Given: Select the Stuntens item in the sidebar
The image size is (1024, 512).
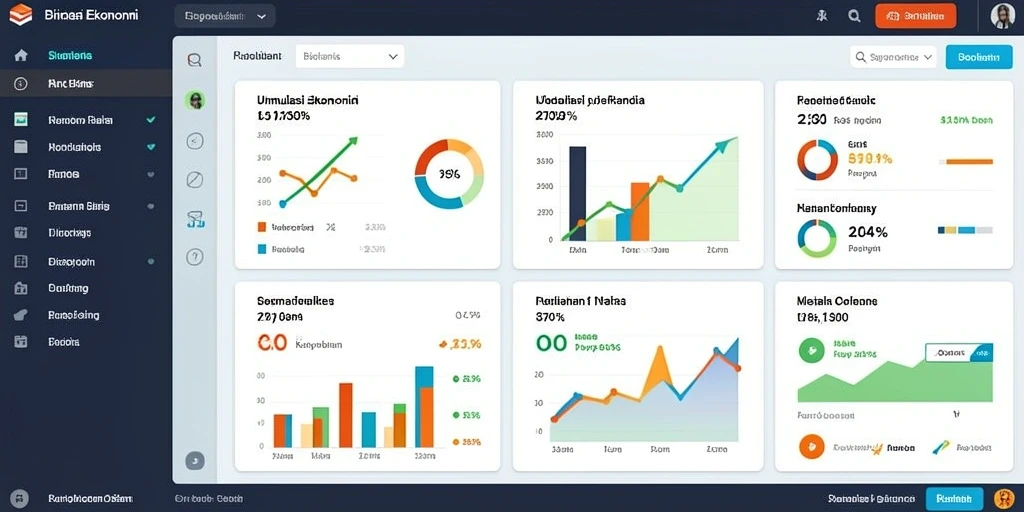Looking at the screenshot, I should (70, 56).
